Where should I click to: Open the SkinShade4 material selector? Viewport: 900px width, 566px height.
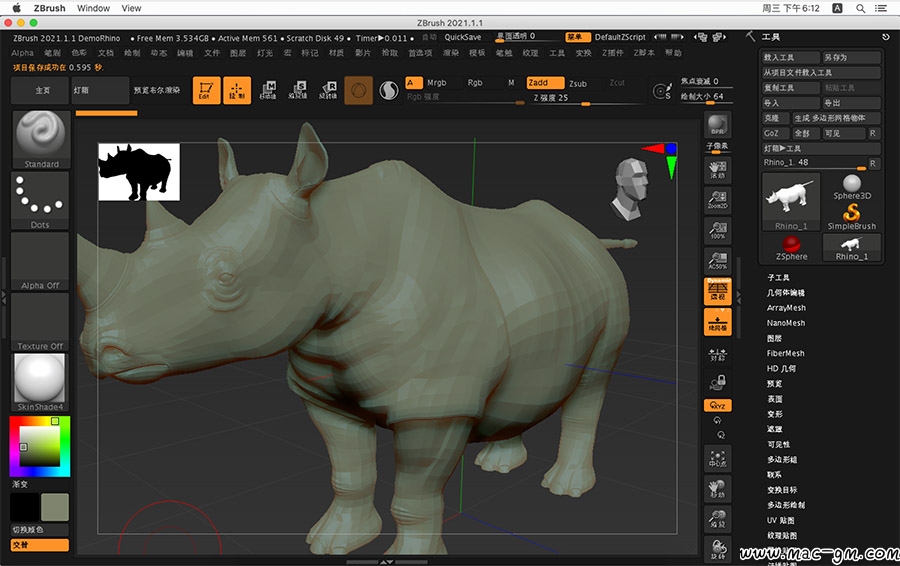40,382
